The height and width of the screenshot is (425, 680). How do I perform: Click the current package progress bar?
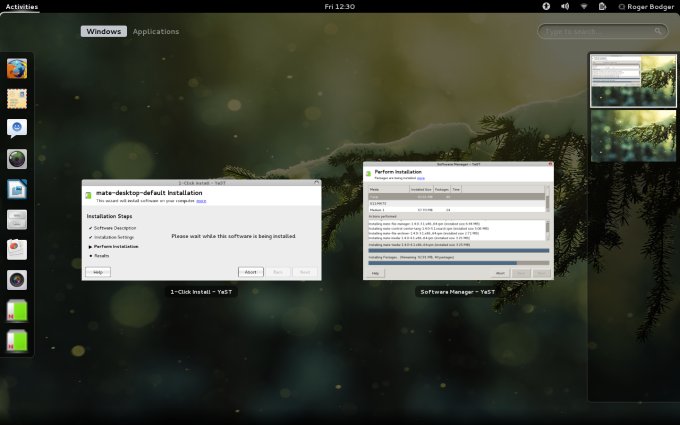(x=458, y=250)
